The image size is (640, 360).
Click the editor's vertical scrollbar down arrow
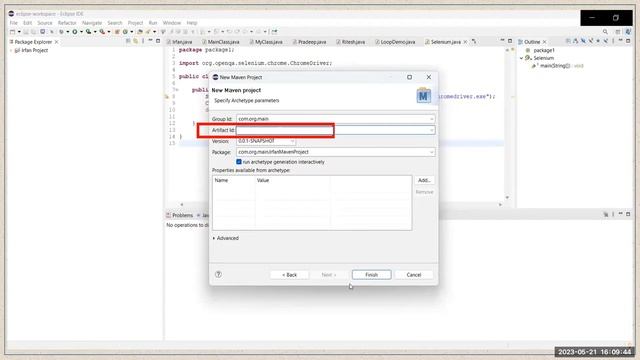tap(507, 198)
